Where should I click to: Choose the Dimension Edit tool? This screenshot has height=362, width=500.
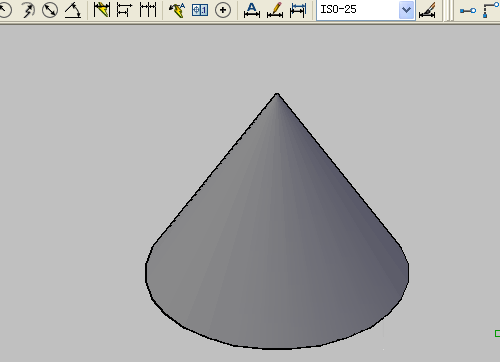point(252,10)
